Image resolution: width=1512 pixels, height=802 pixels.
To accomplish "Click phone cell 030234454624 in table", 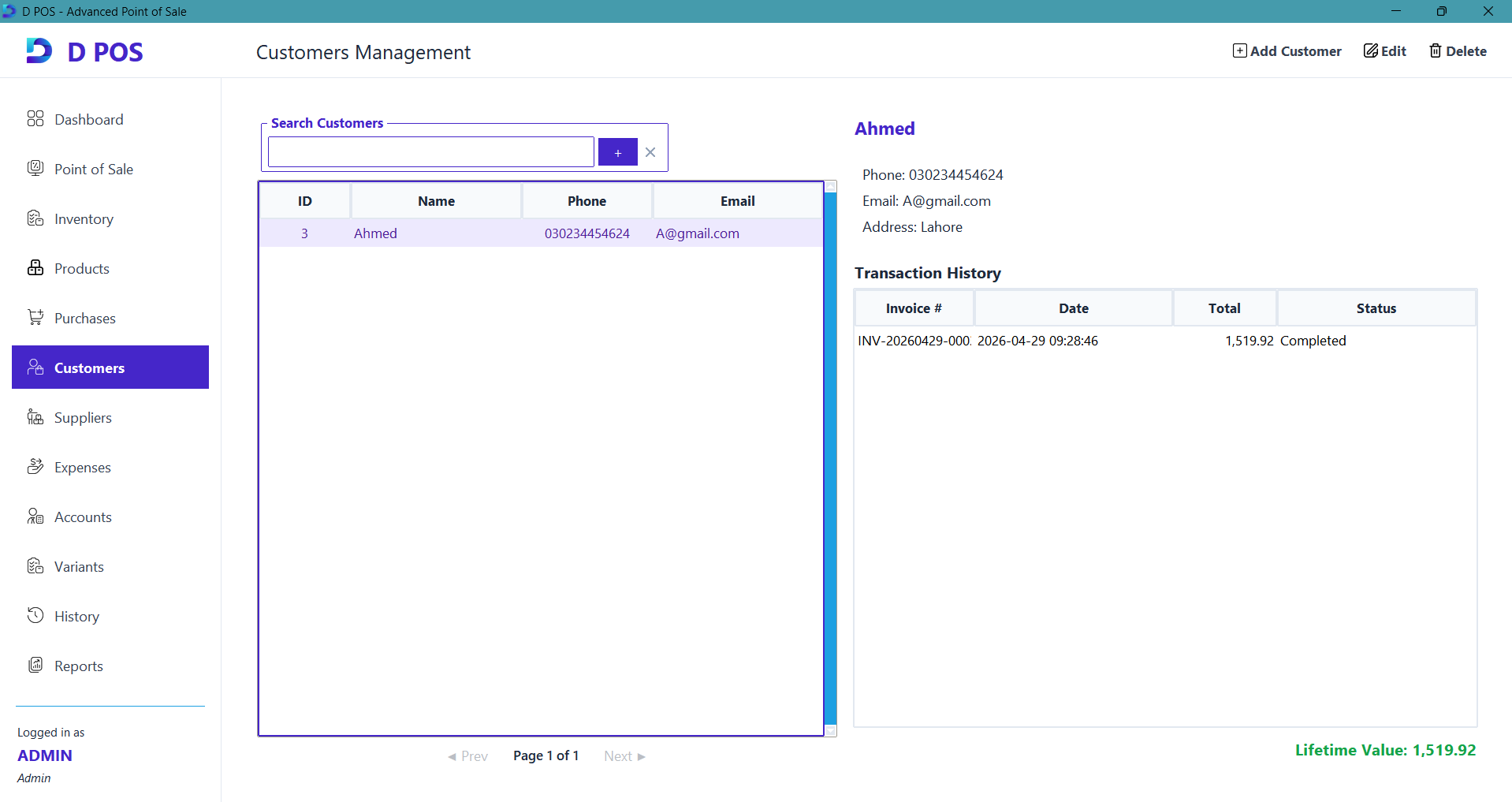I will pos(587,233).
